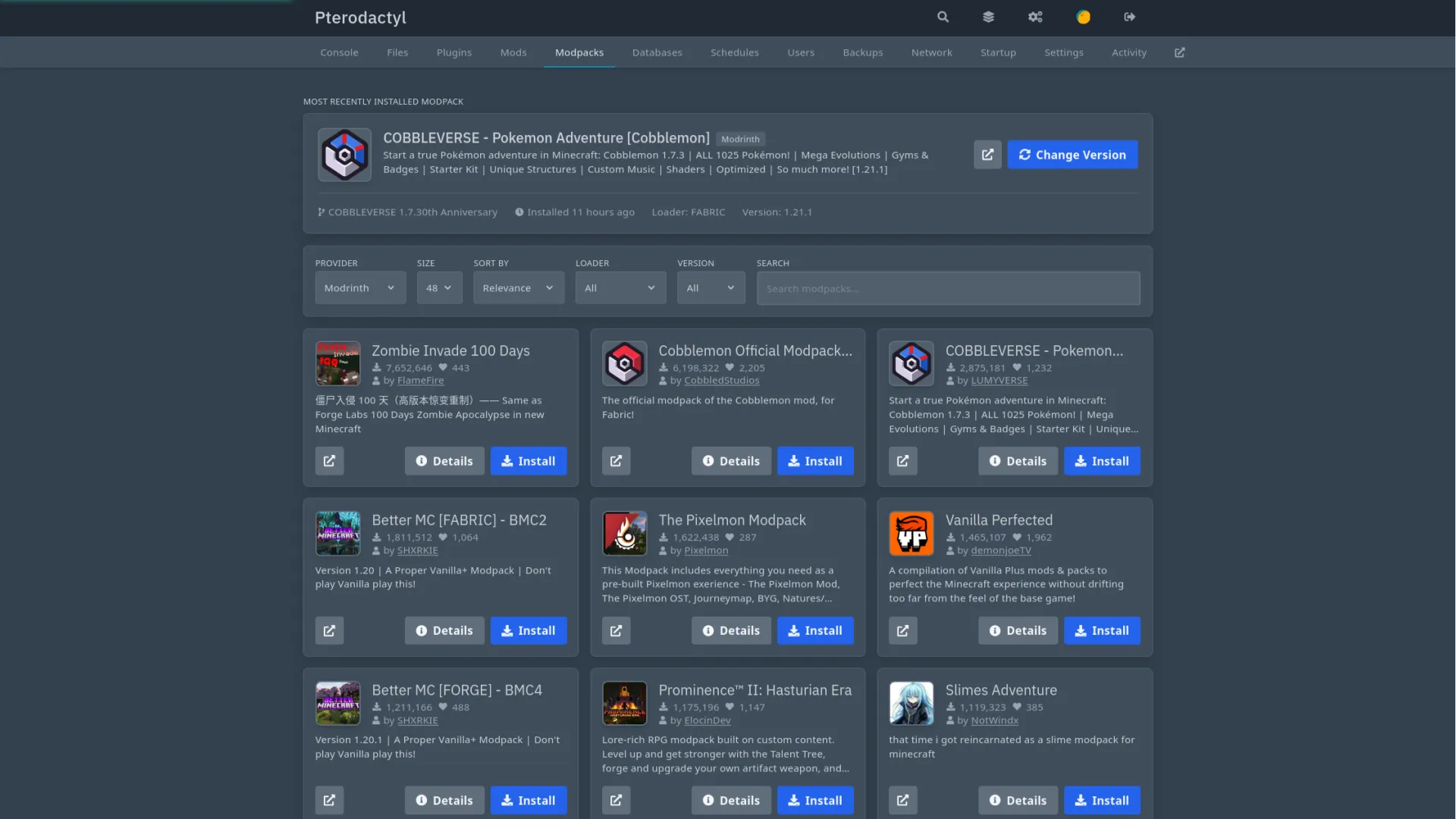The image size is (1456, 819).
Task: Open the Size dropdown showing 48
Action: [439, 288]
